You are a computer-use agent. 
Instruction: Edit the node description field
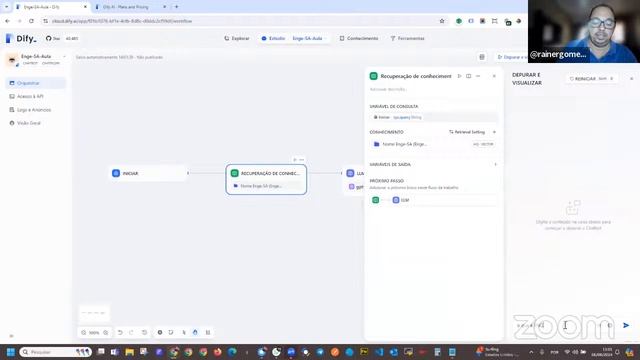[433, 89]
